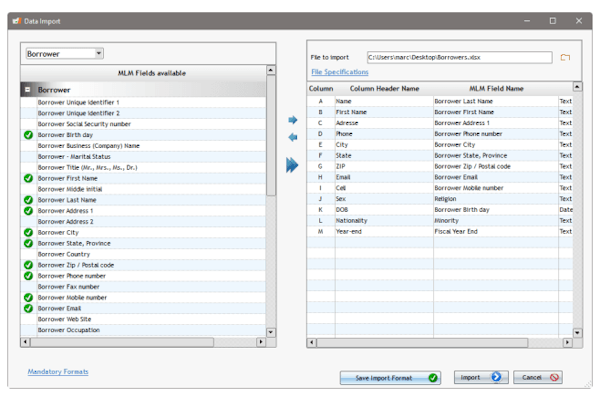The width and height of the screenshot is (600, 407).
Task: Click green check icon beside Borrower Email
Action: pyautogui.click(x=28, y=308)
